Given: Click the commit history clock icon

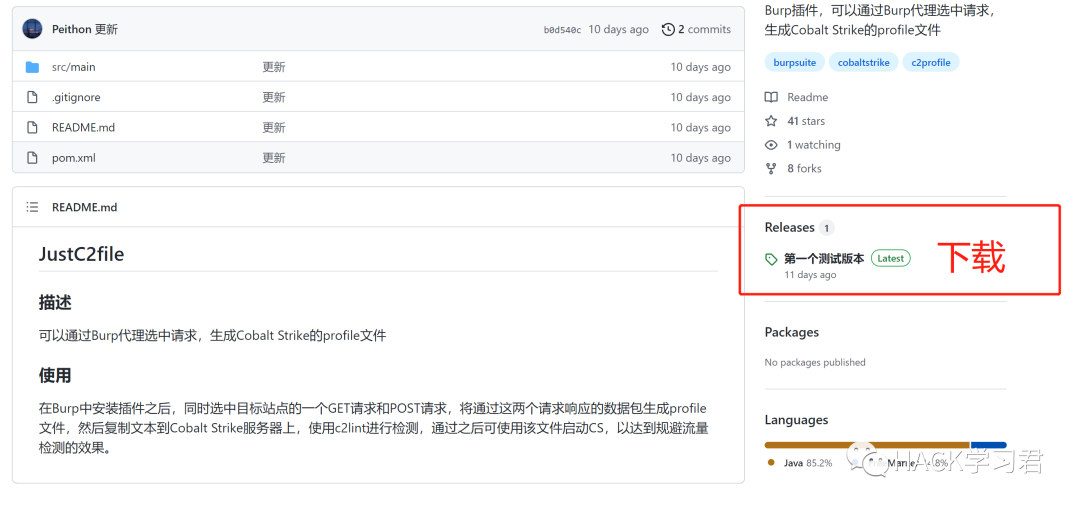Looking at the screenshot, I should [668, 30].
